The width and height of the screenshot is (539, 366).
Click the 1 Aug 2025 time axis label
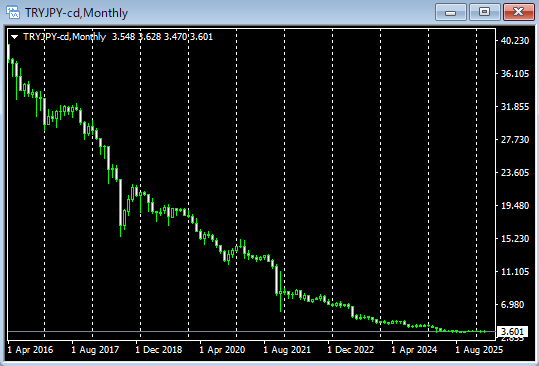tap(479, 350)
